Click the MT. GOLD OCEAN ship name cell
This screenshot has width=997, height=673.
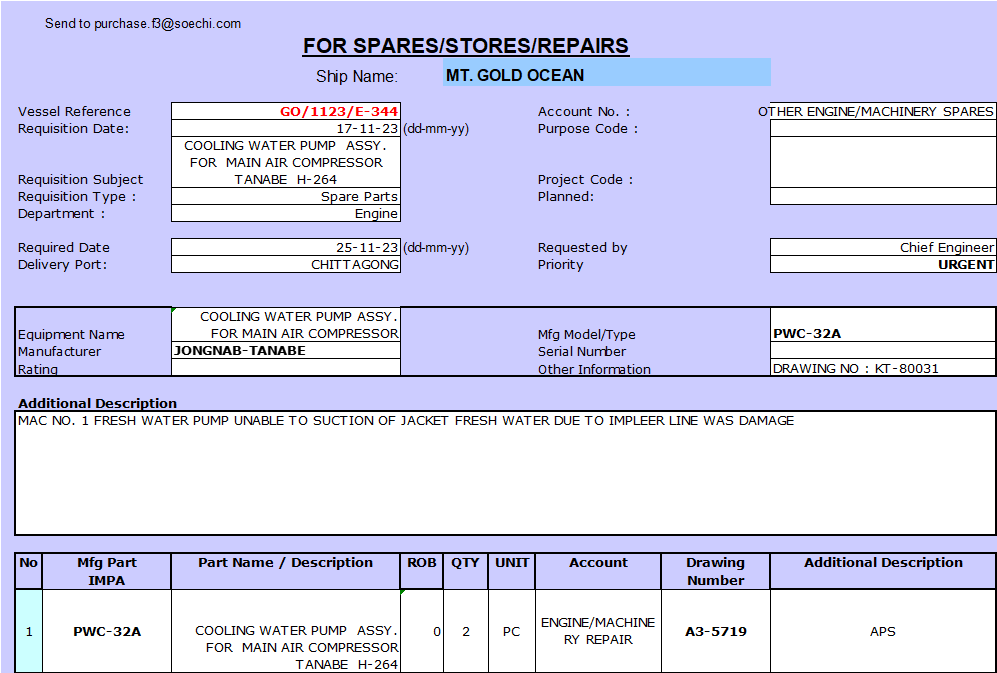pyautogui.click(x=606, y=75)
